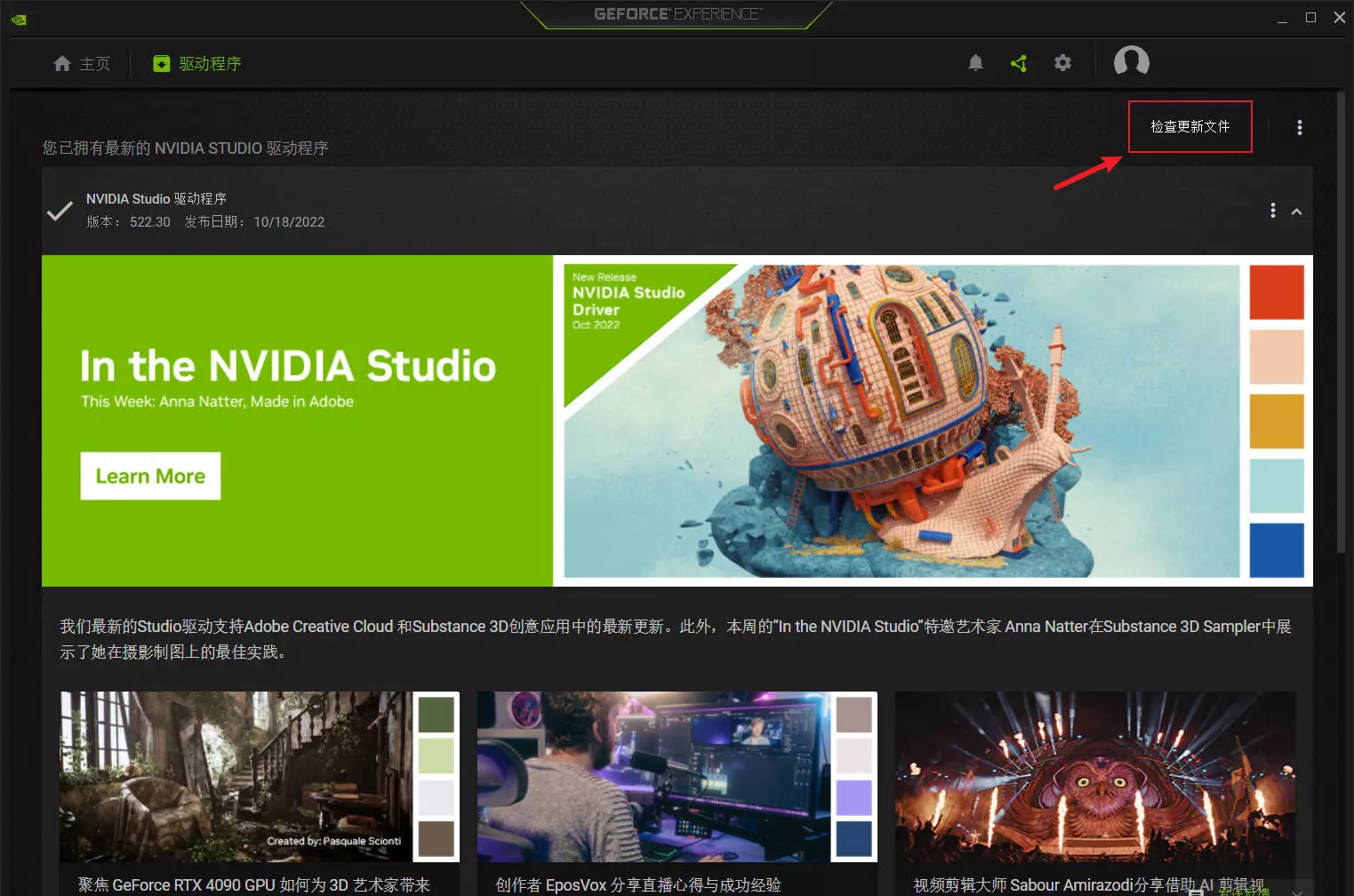Click the red-orange color swatch on banner
Viewport: 1354px width, 896px height.
click(1276, 292)
